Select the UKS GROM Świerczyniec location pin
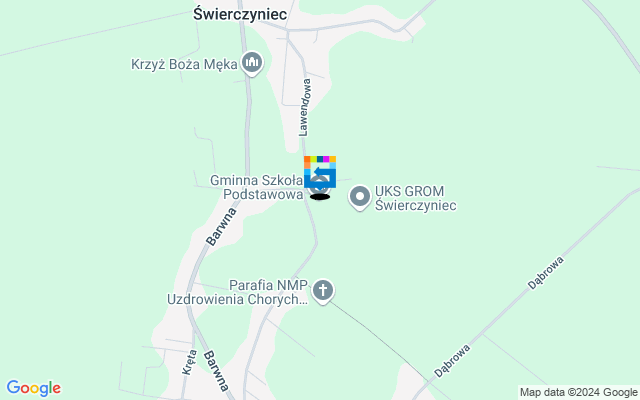 click(x=360, y=198)
